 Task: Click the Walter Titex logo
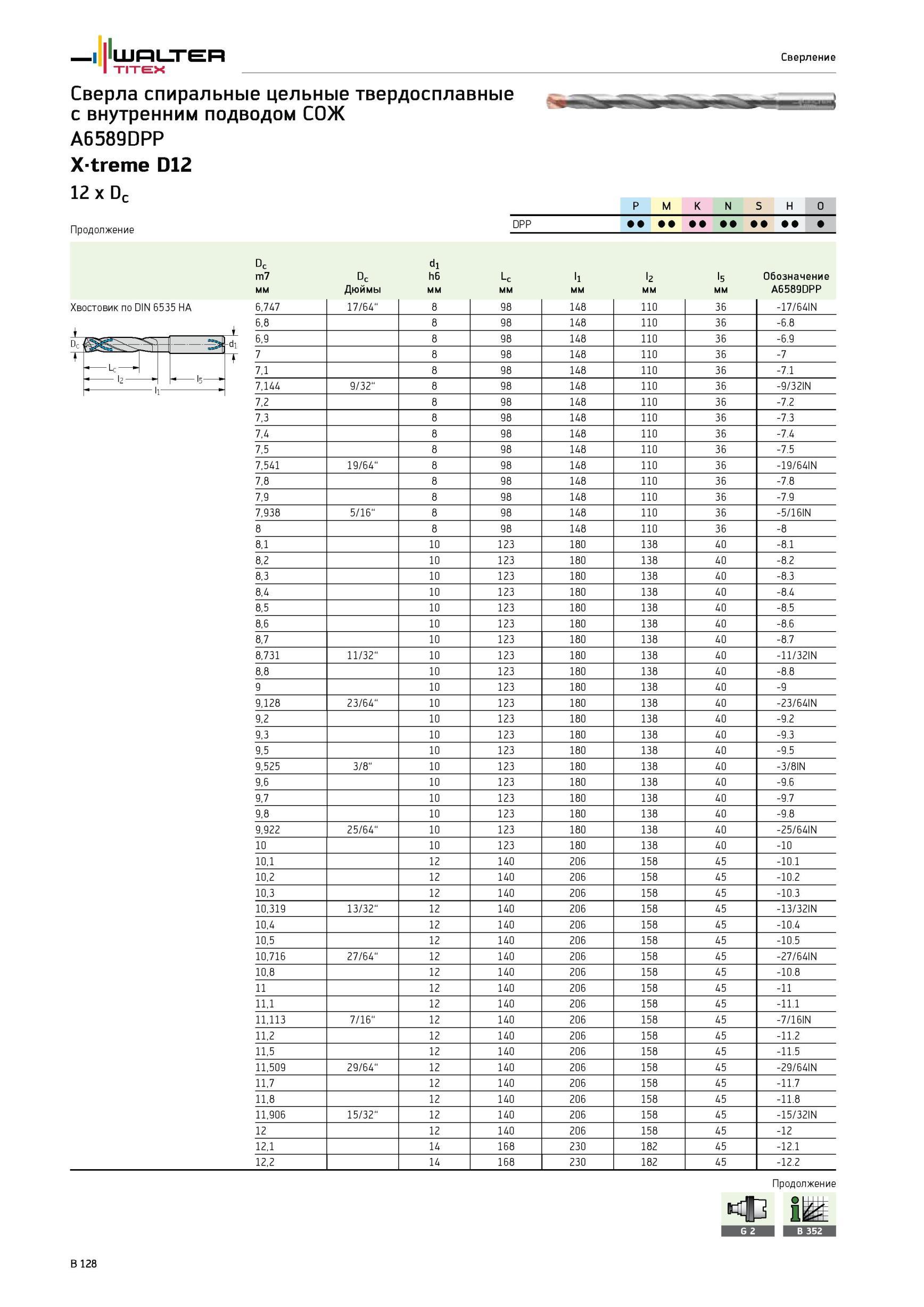point(147,55)
